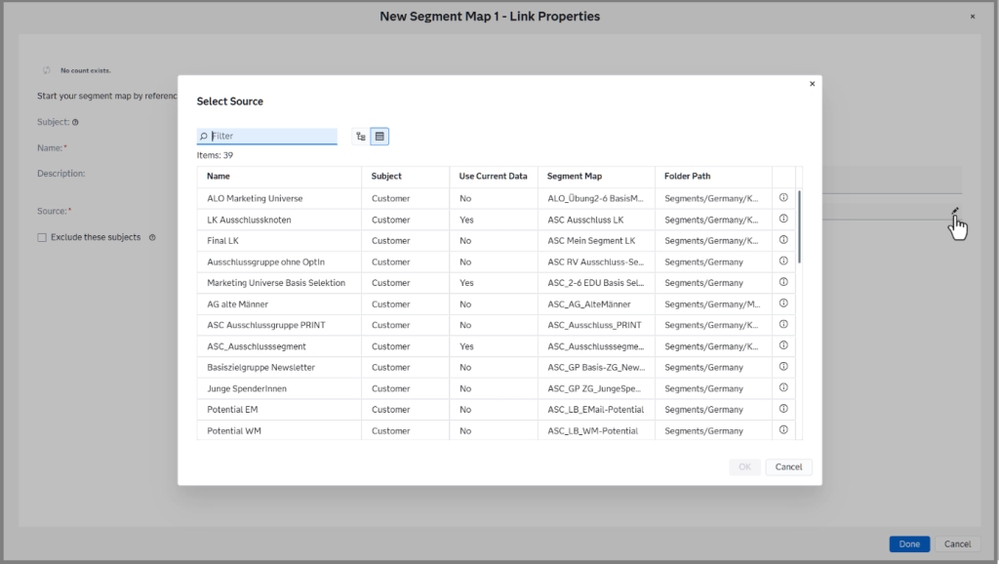Screen dimensions: 999x564
Task: Click the ASC Ausschluss LK segment map cell
Action: point(596,219)
